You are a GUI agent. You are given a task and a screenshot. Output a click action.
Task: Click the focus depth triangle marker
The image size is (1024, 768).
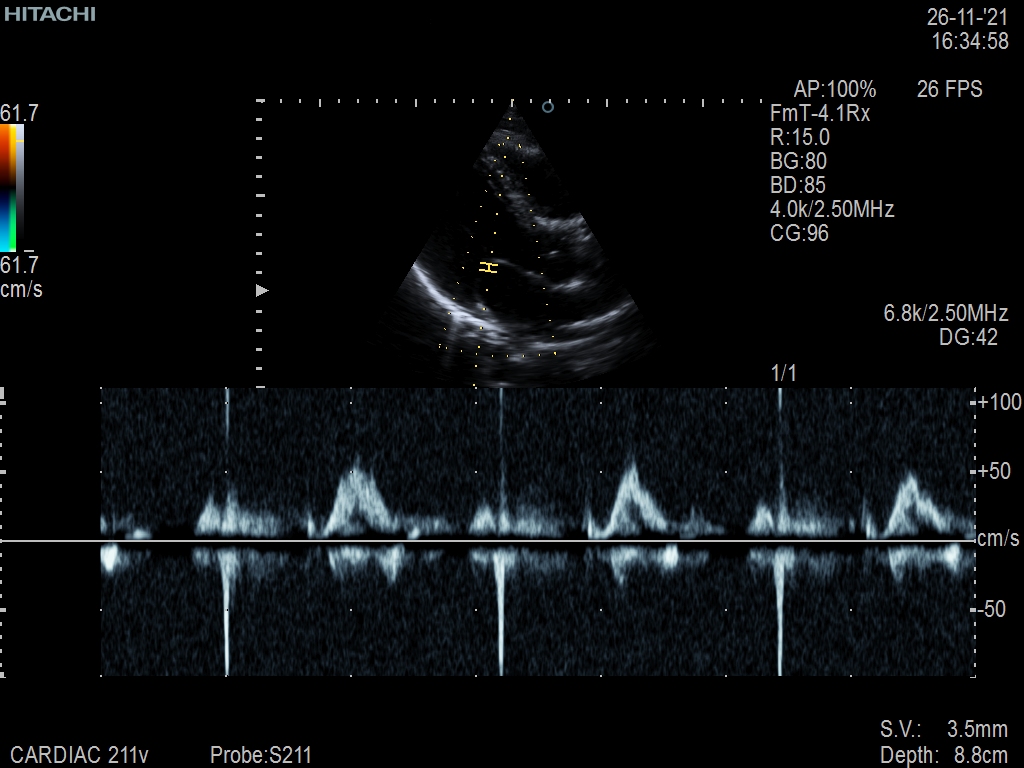point(263,290)
